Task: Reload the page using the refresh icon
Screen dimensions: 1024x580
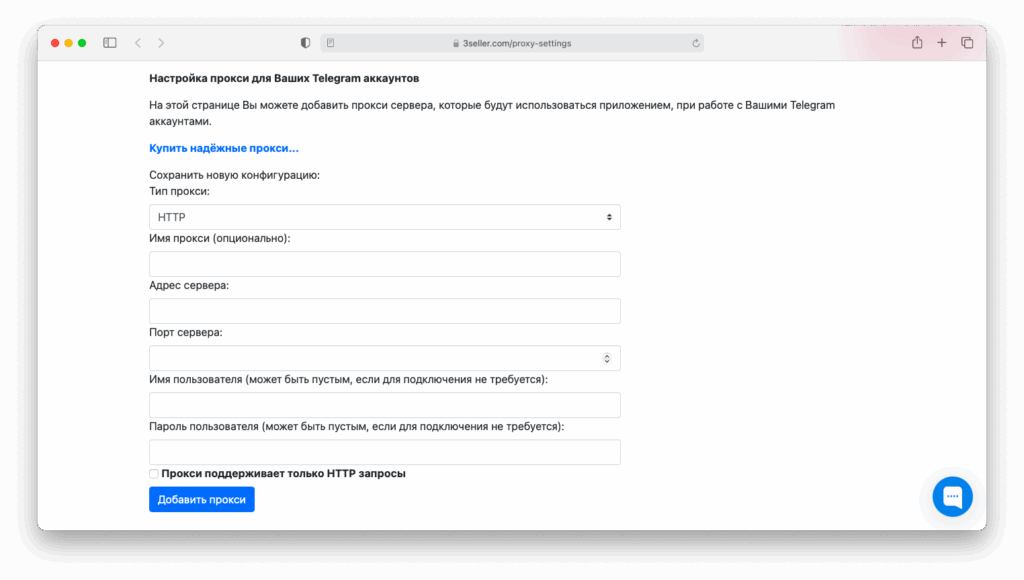Action: coord(696,43)
